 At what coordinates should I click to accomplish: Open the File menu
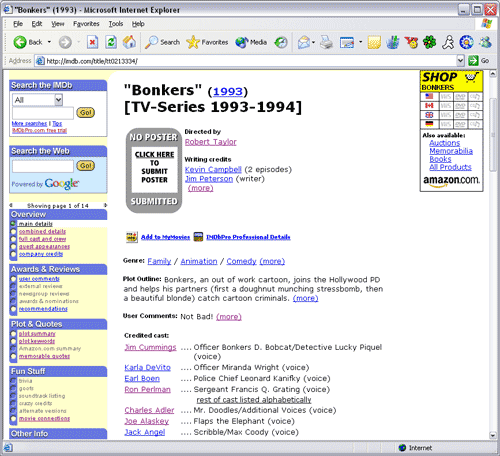click(18, 24)
